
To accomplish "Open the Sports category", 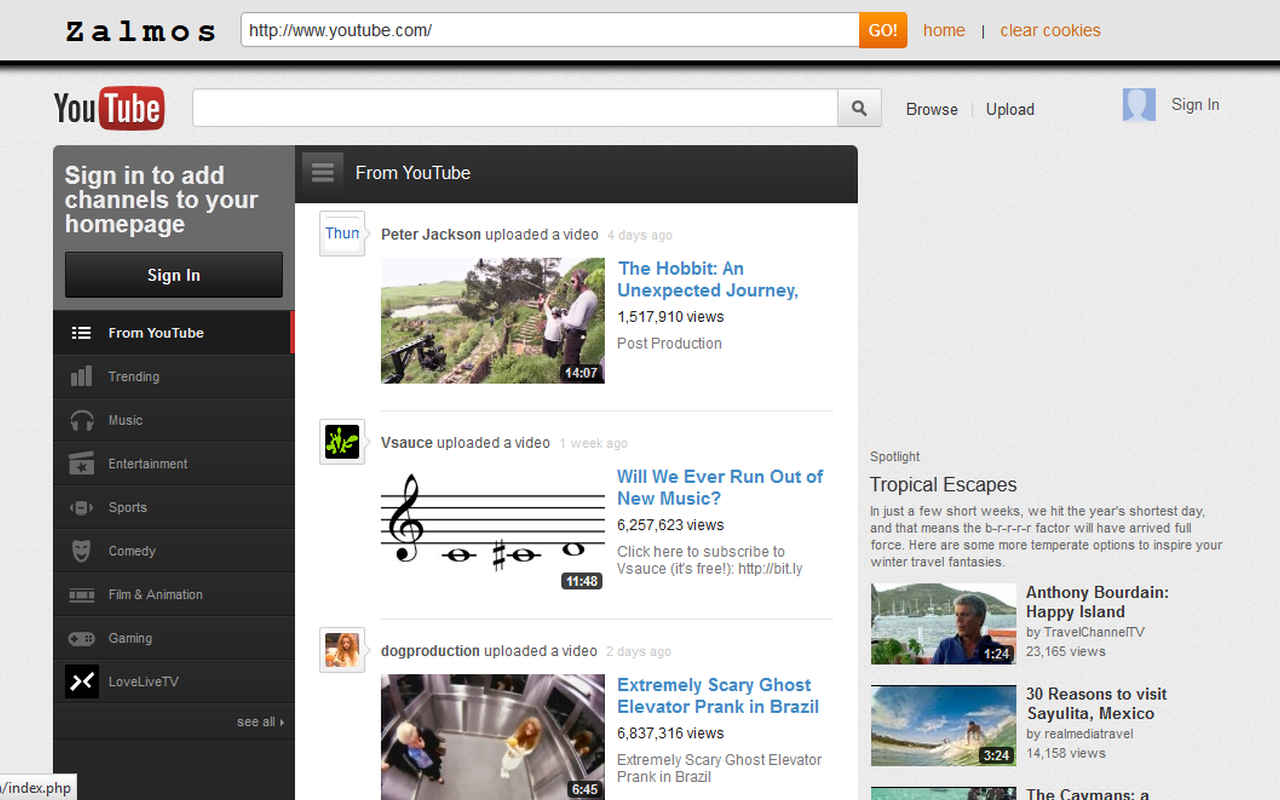I will click(x=174, y=507).
